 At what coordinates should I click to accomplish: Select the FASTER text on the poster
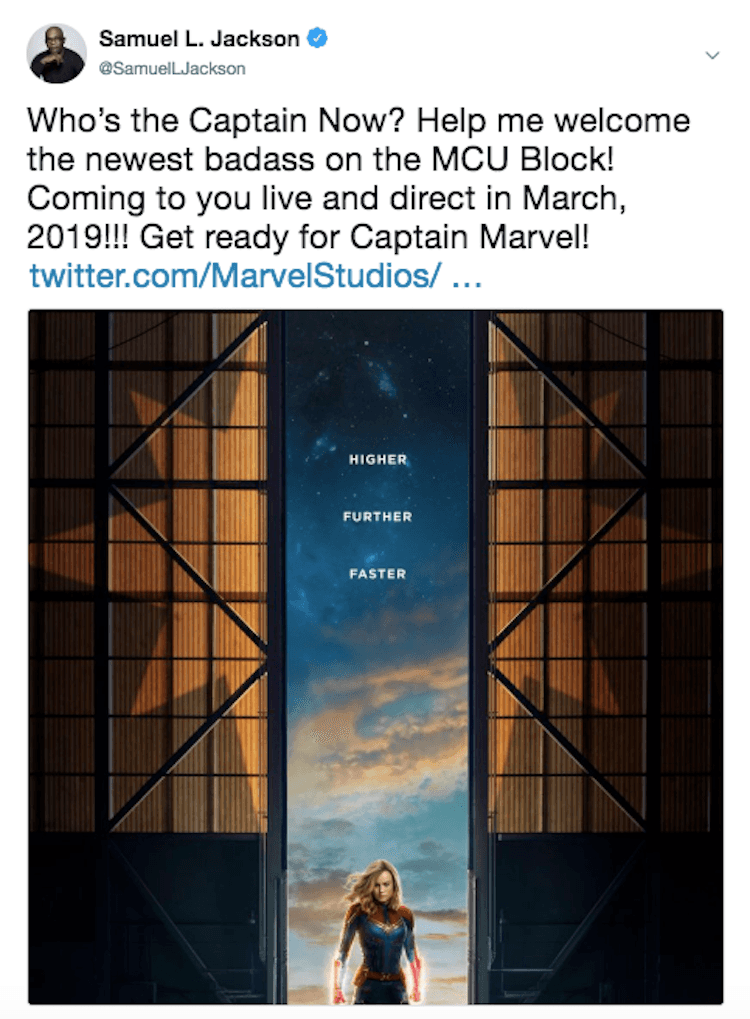click(x=378, y=574)
